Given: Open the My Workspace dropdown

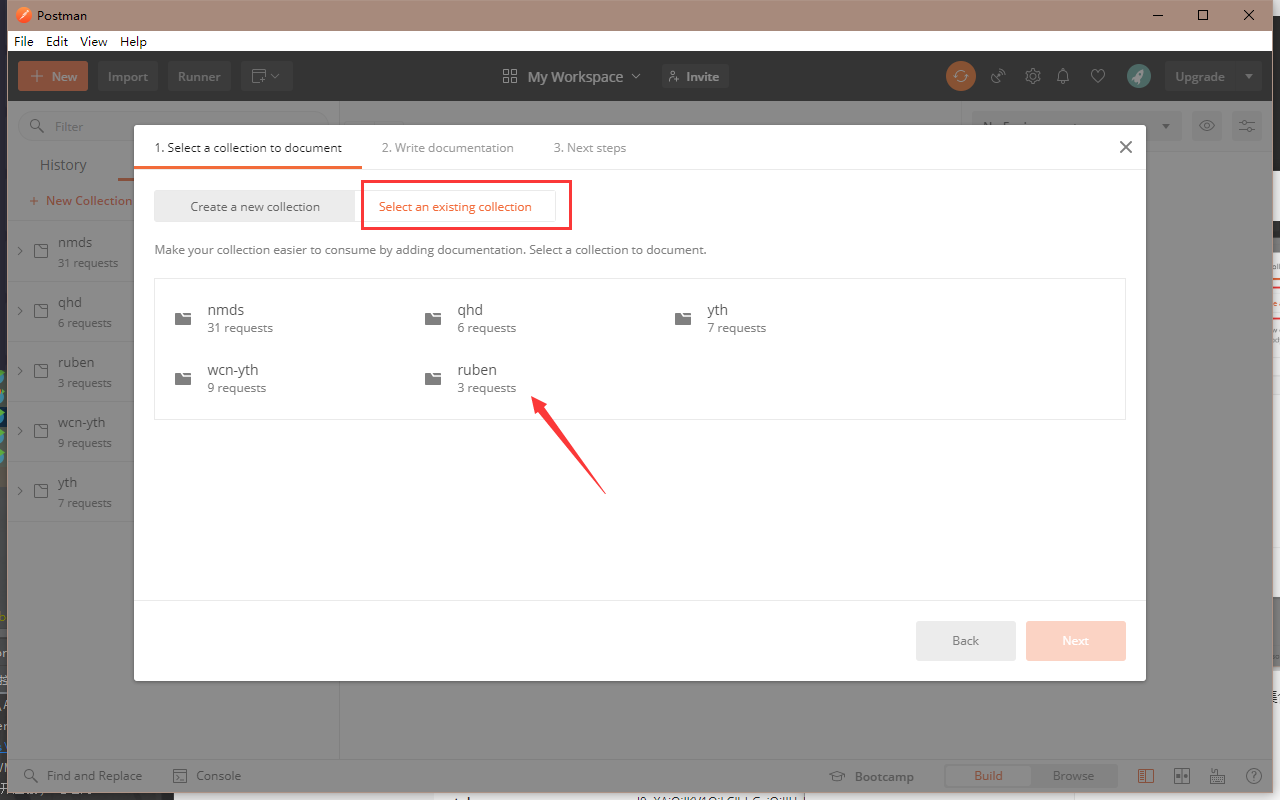Looking at the screenshot, I should click(571, 76).
